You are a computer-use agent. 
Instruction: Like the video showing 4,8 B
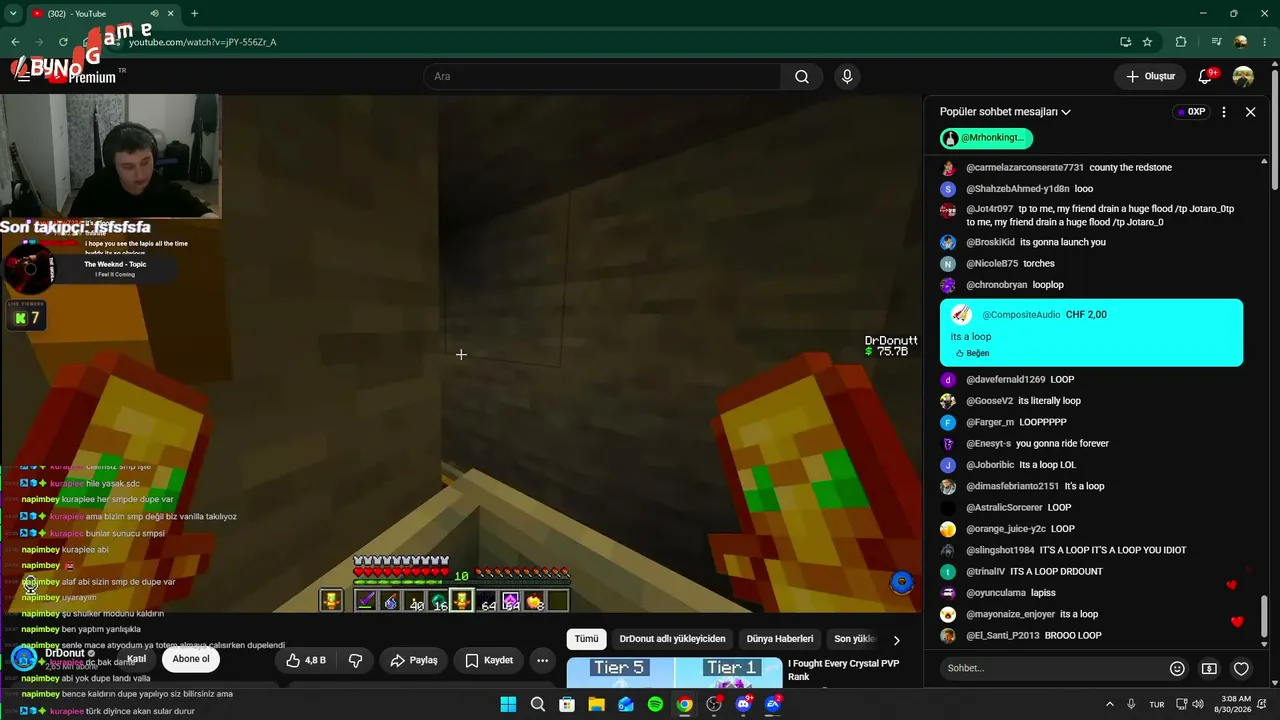pyautogui.click(x=305, y=660)
